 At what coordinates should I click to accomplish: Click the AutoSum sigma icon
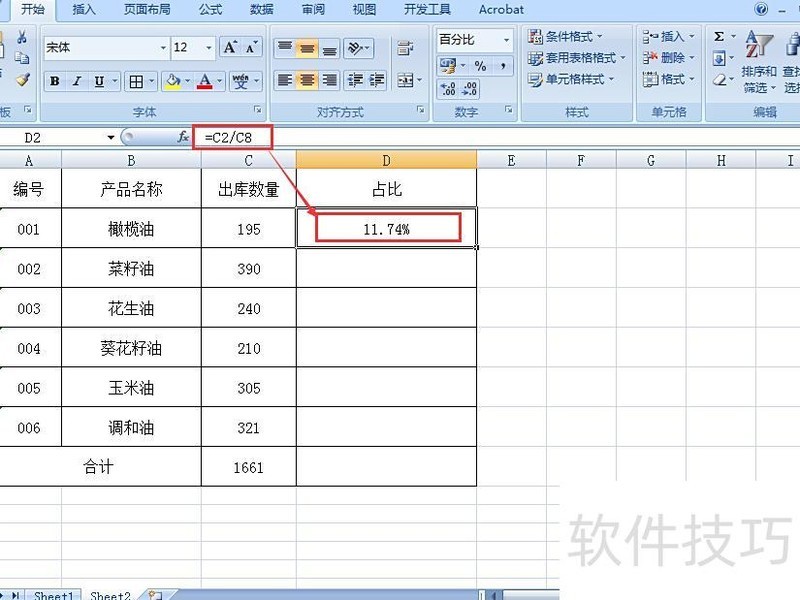click(719, 37)
